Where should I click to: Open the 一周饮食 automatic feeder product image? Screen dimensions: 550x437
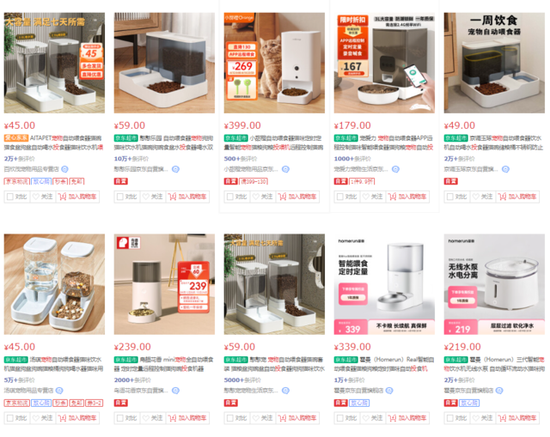494,63
